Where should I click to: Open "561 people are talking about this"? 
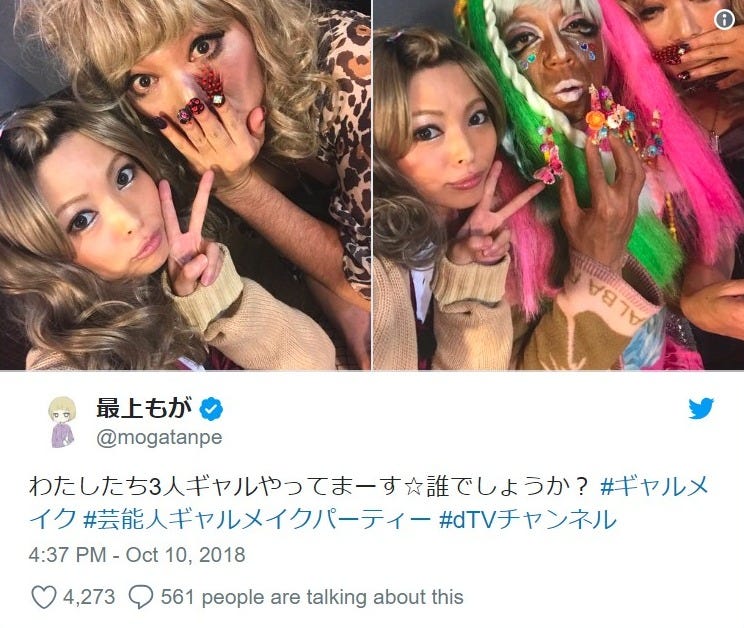pyautogui.click(x=312, y=597)
